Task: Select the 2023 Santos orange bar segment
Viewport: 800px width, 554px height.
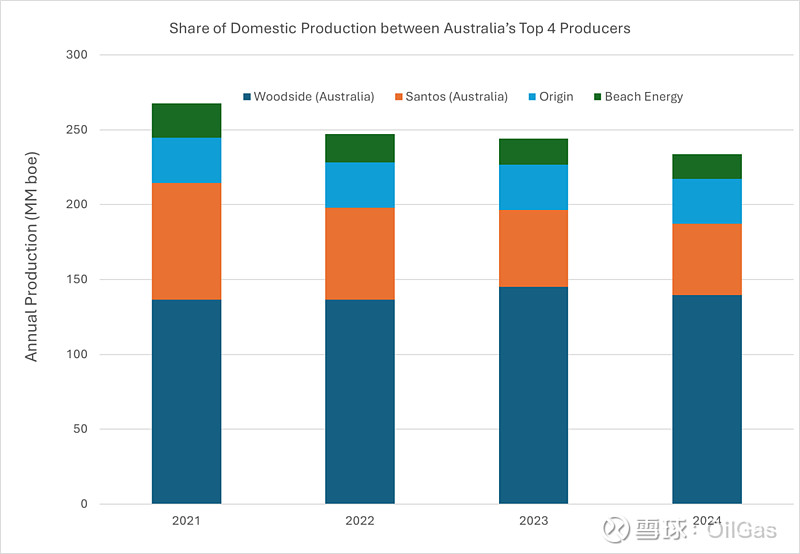Action: click(x=534, y=248)
